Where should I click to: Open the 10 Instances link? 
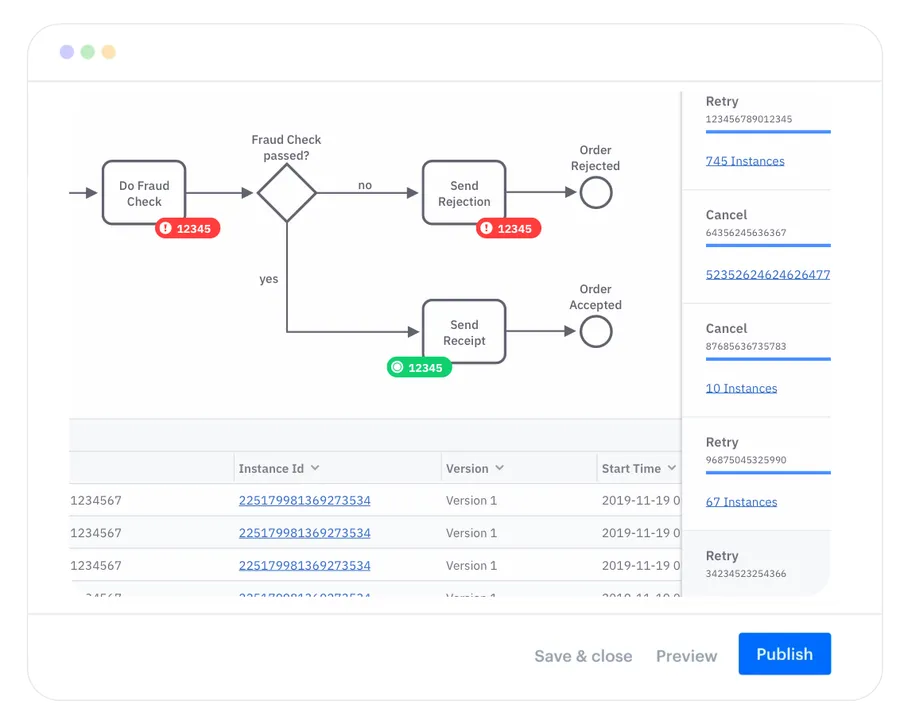pyautogui.click(x=742, y=389)
